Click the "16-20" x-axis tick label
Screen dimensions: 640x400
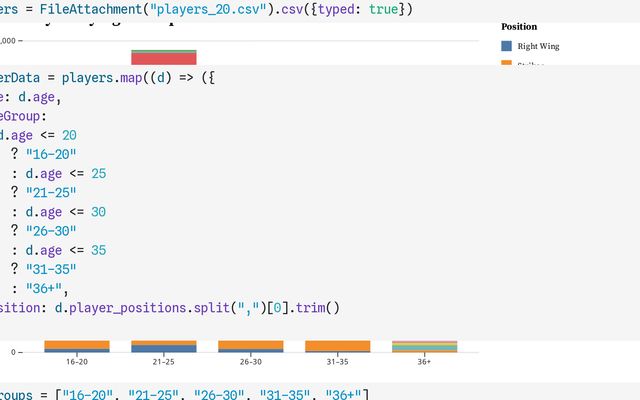click(x=77, y=362)
